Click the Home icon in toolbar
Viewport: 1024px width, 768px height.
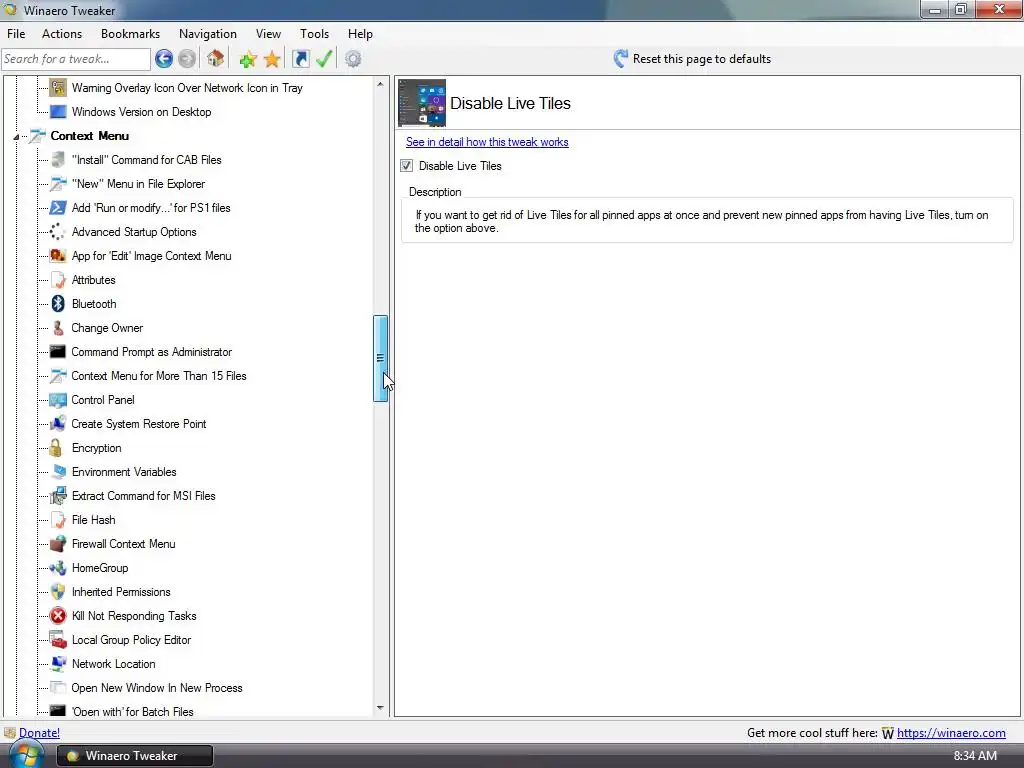coord(216,59)
